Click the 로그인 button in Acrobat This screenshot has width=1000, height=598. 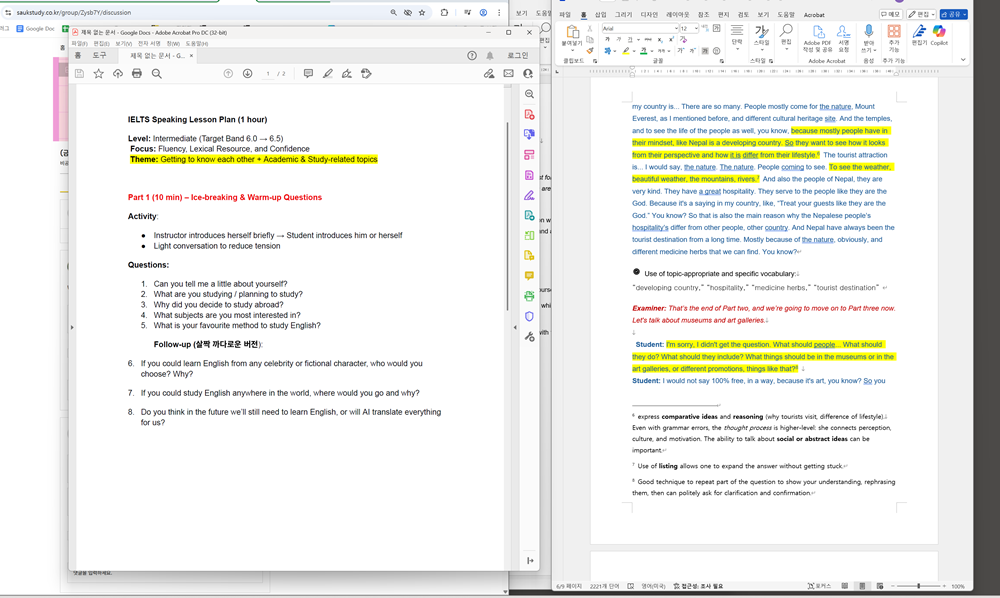(517, 56)
